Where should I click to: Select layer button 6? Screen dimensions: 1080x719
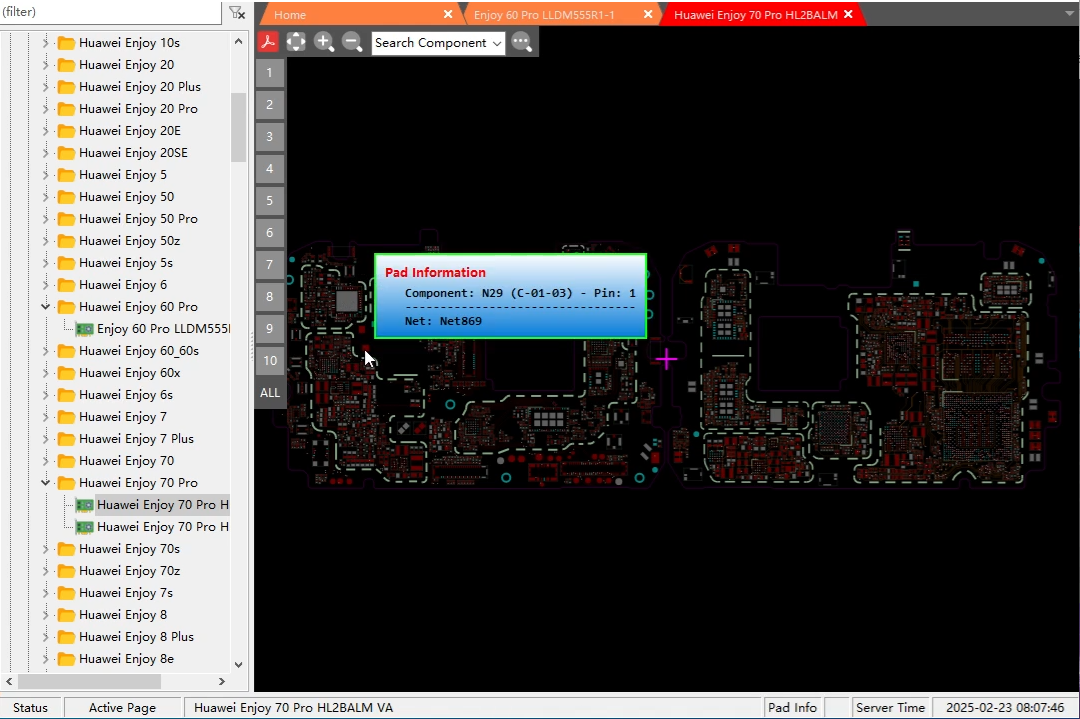pyautogui.click(x=269, y=233)
